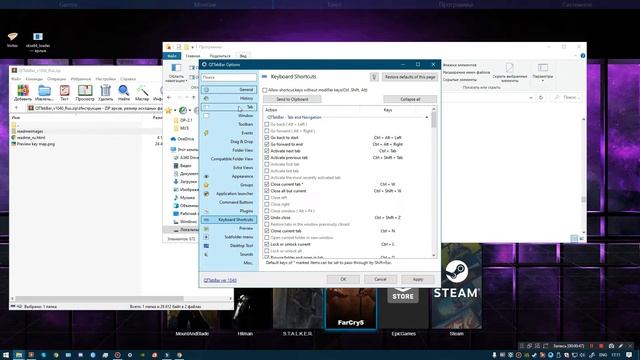Image resolution: width=640 pixels, height=360 pixels.
Task: Click Cancel in QTTabBar Options dialog
Action: pos(380,279)
